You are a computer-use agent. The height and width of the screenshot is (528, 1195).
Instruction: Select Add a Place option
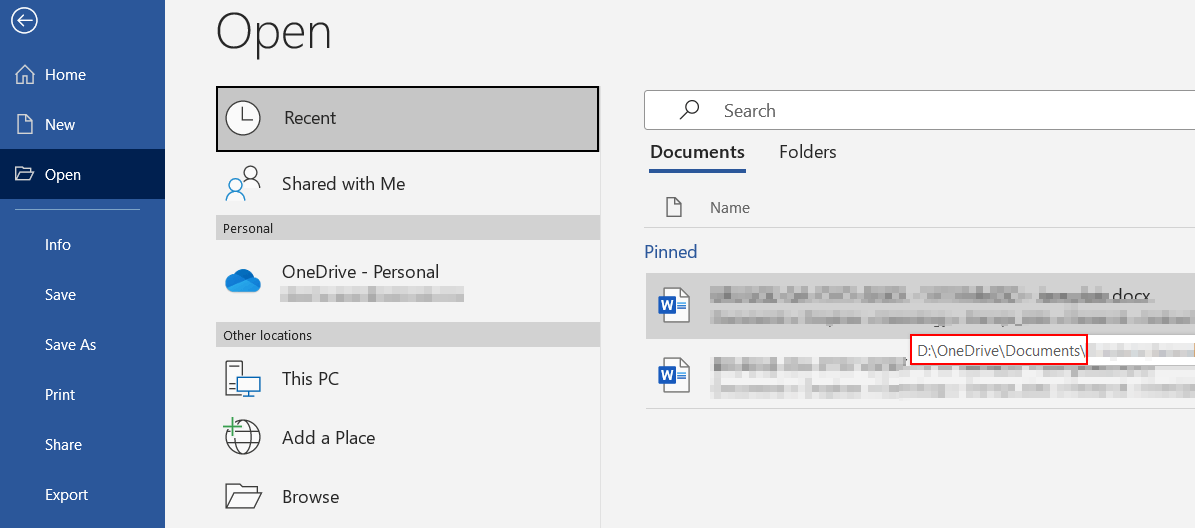(x=408, y=437)
